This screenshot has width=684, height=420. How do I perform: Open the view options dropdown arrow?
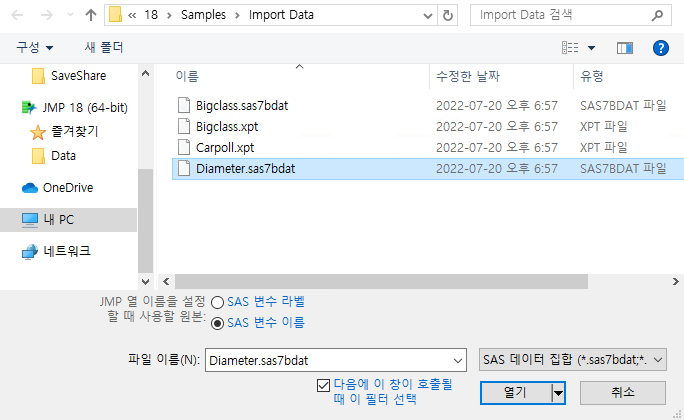click(592, 48)
